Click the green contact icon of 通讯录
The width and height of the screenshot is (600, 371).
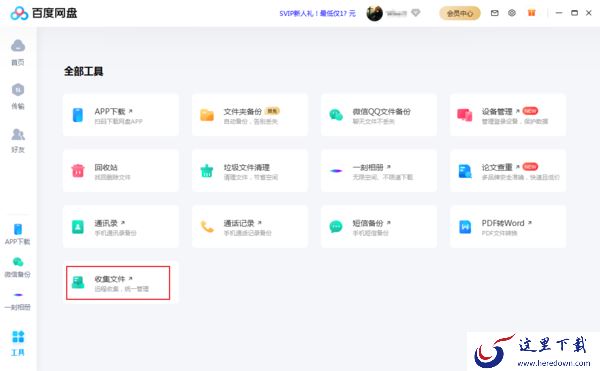point(78,226)
